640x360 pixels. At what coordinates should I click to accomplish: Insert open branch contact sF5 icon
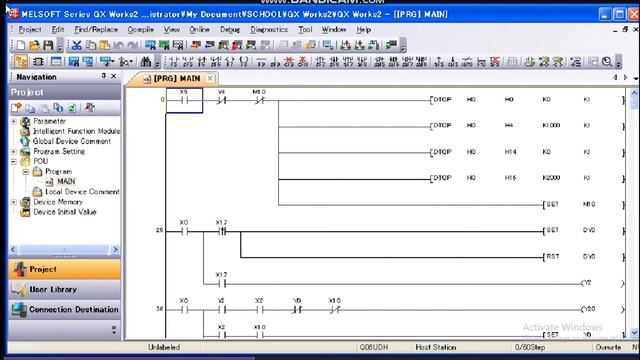coord(188,62)
